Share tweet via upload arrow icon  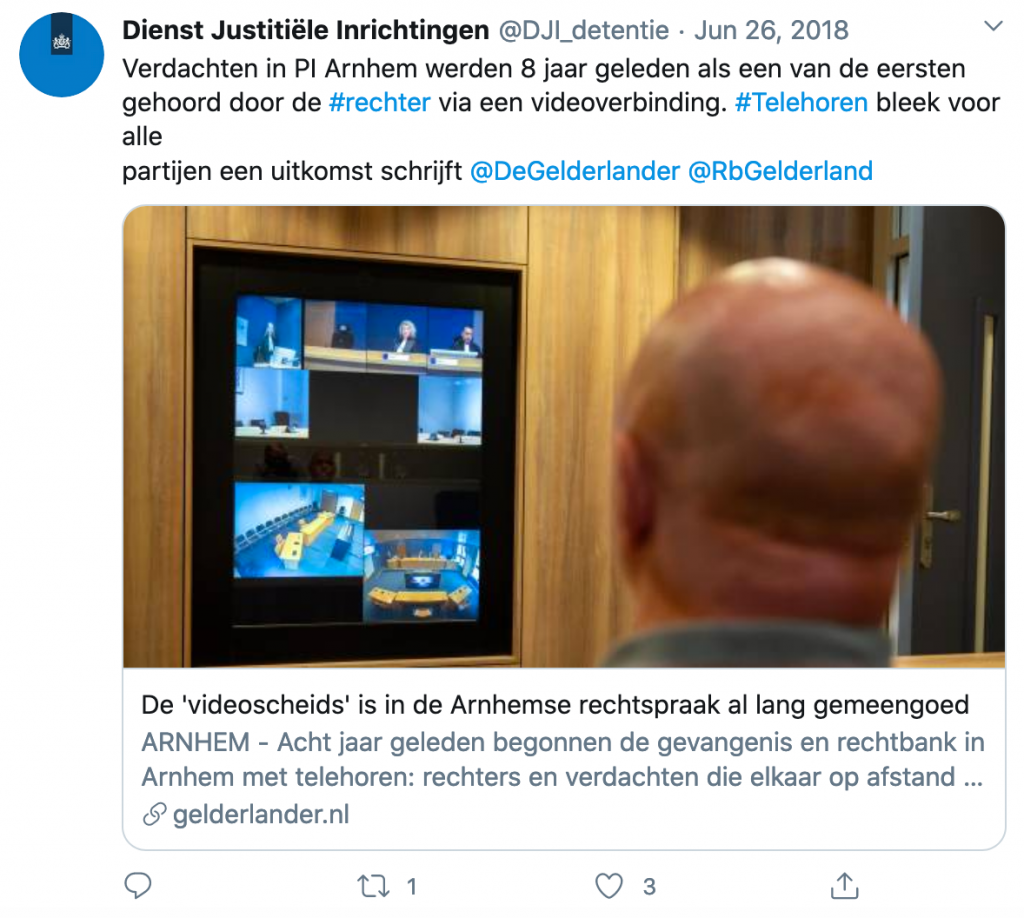coord(844,885)
